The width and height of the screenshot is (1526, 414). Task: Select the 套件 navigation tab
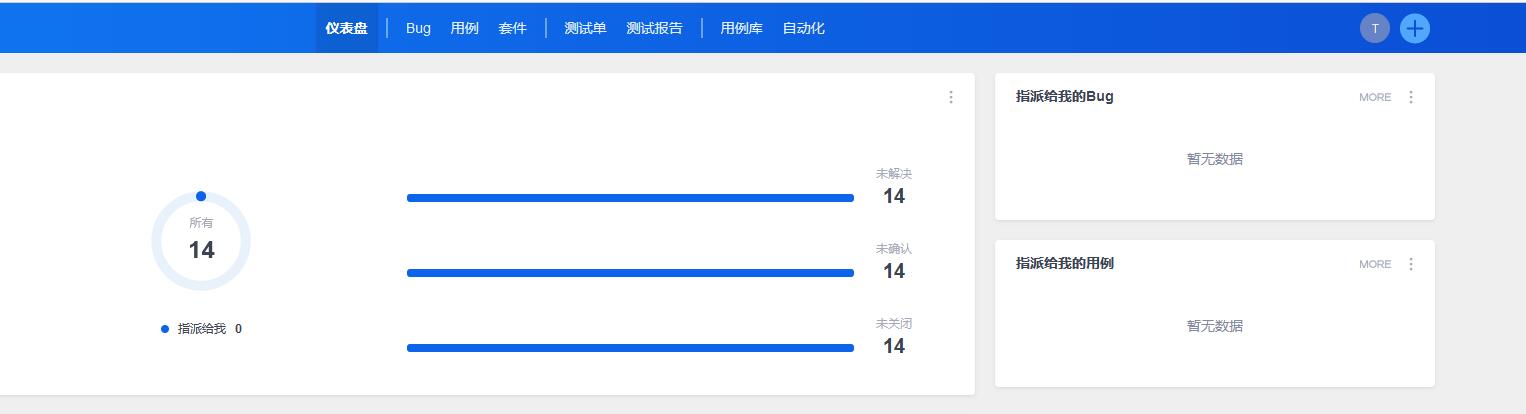coord(512,28)
